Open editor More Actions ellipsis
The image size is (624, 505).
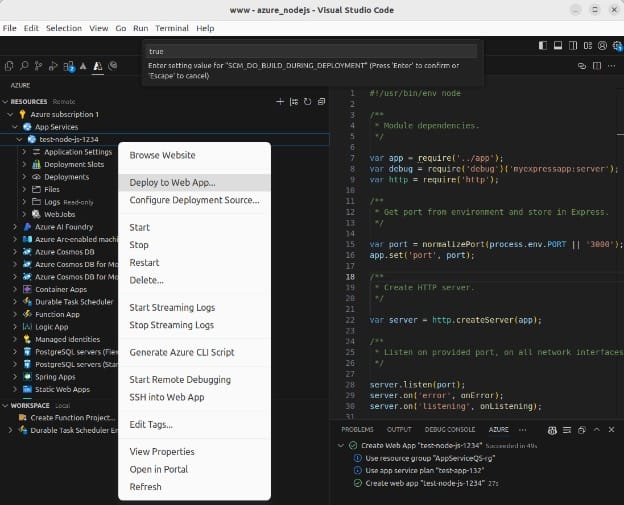coord(612,66)
